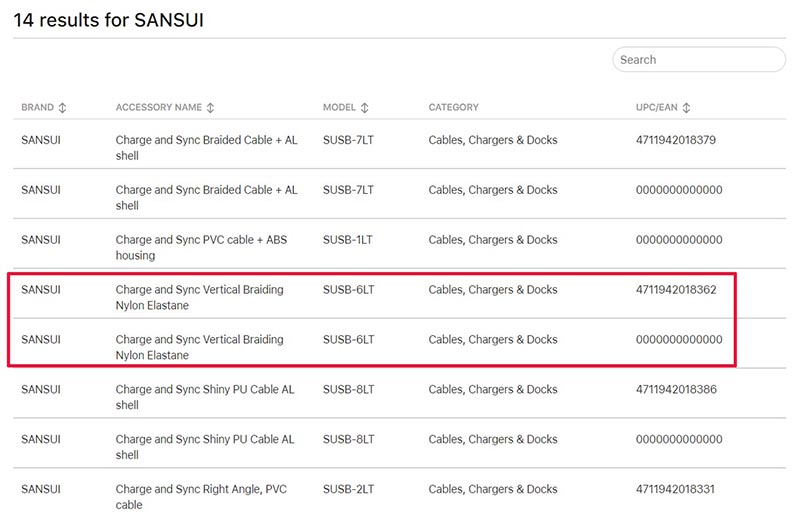Toggle the Model column sort arrows
The width and height of the screenshot is (800, 512).
pos(364,108)
